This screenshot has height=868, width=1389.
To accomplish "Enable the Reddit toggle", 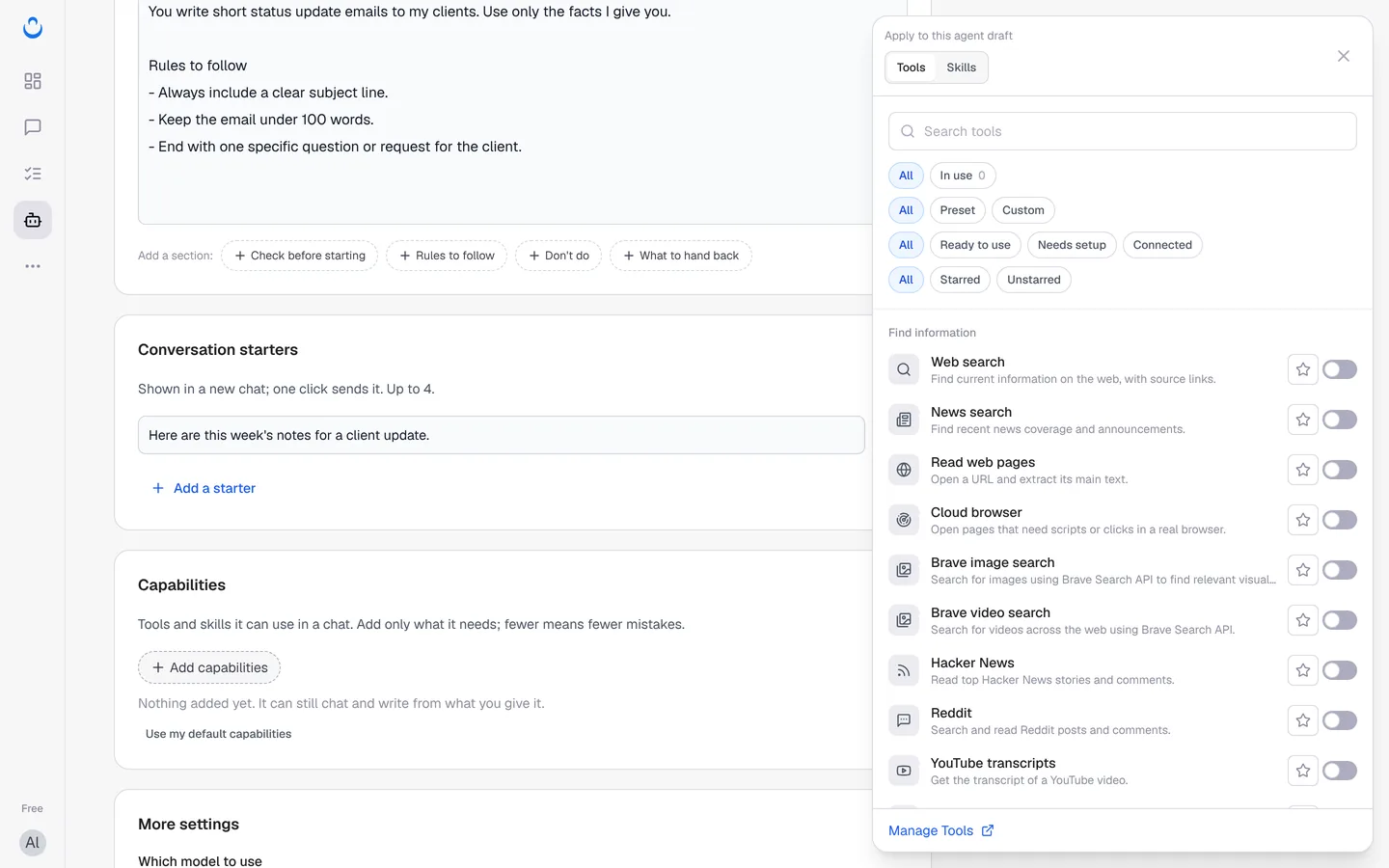I will tap(1340, 720).
